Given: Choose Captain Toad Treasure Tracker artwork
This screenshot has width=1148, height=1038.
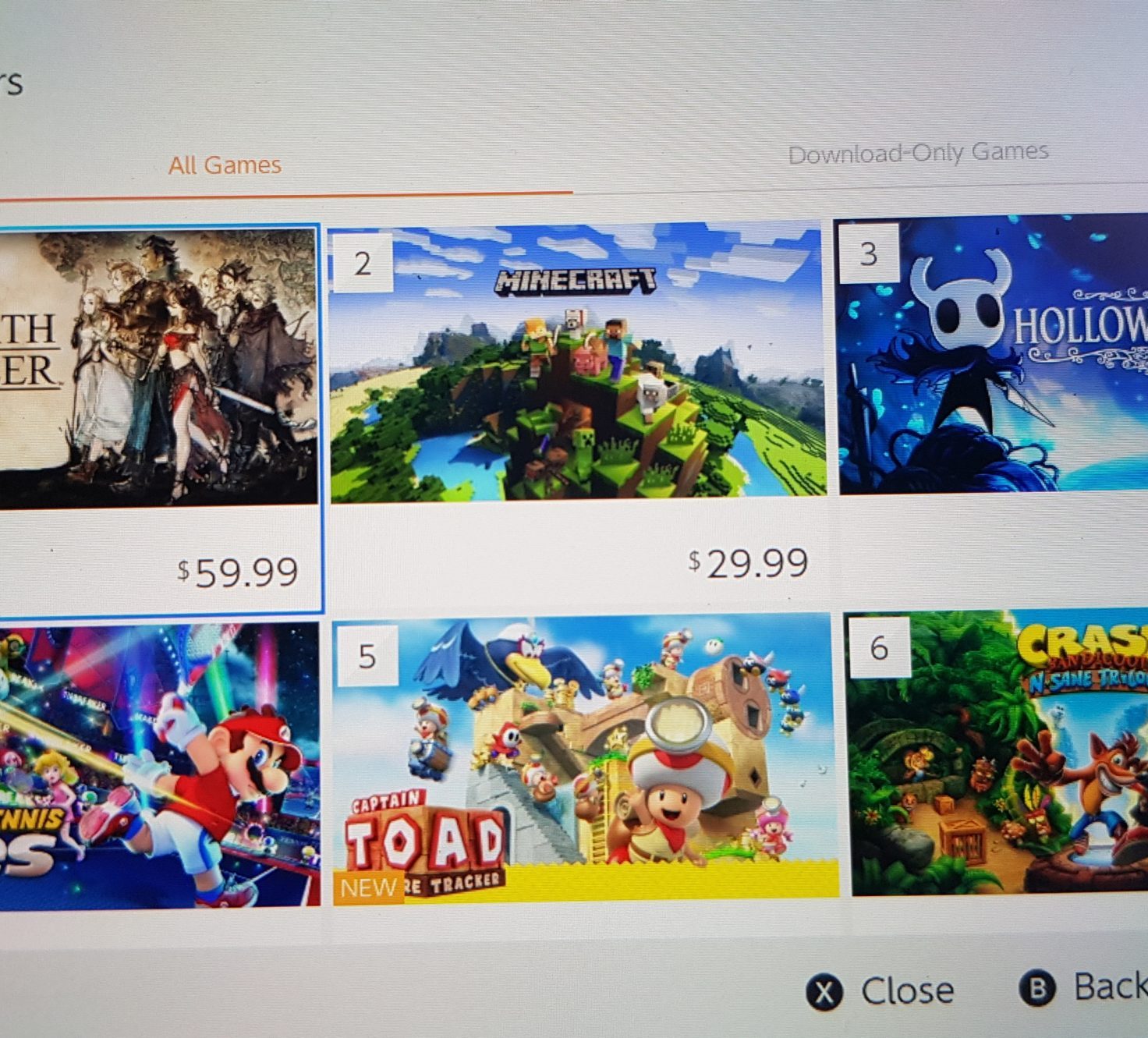Looking at the screenshot, I should point(585,759).
